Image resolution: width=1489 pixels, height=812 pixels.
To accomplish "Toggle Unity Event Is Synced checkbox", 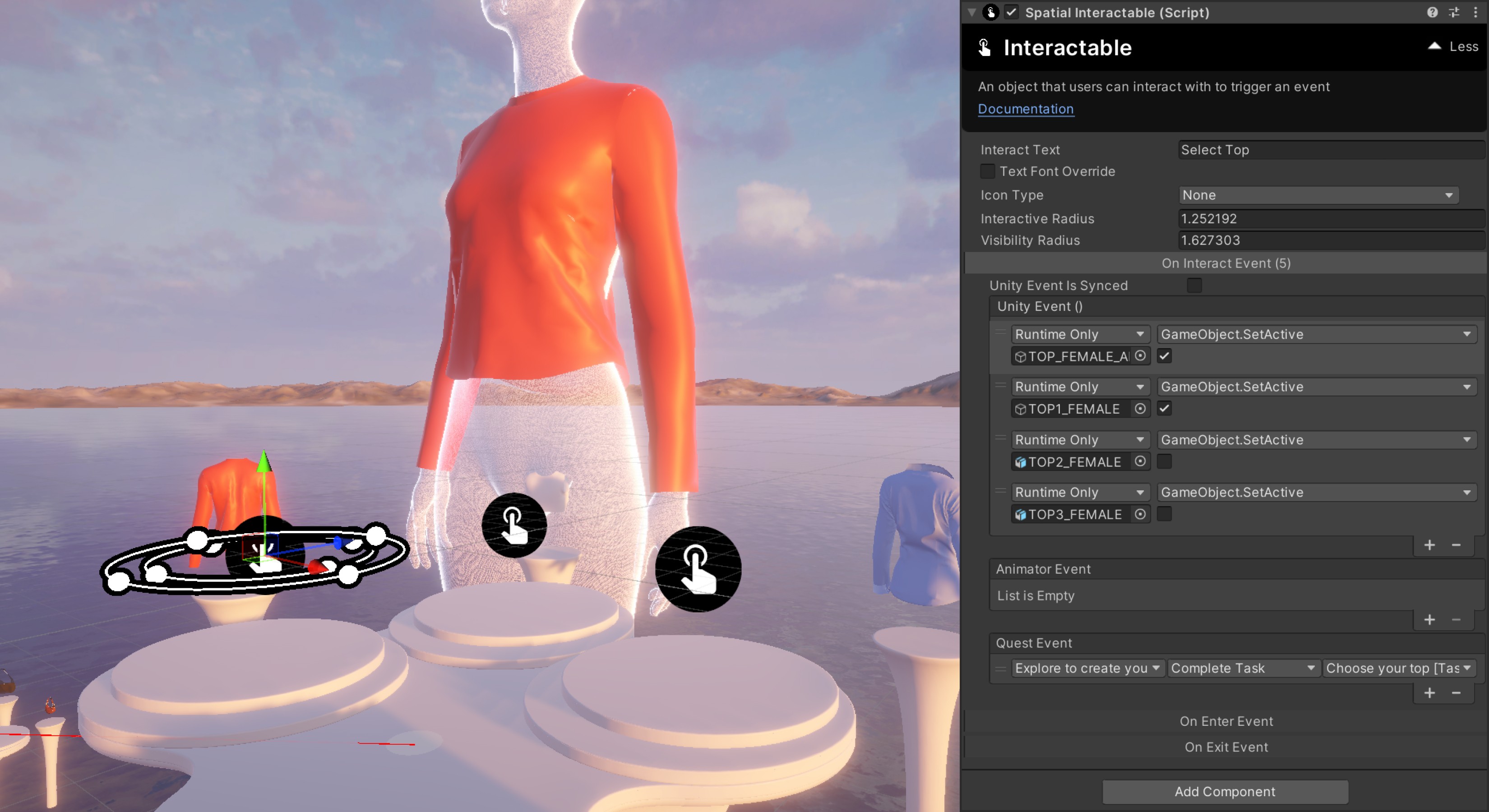I will [x=1194, y=286].
